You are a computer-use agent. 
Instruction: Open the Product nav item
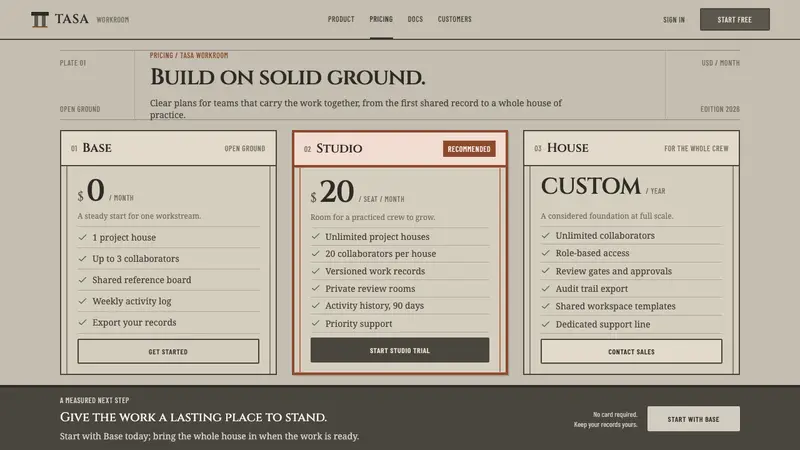[x=341, y=19]
